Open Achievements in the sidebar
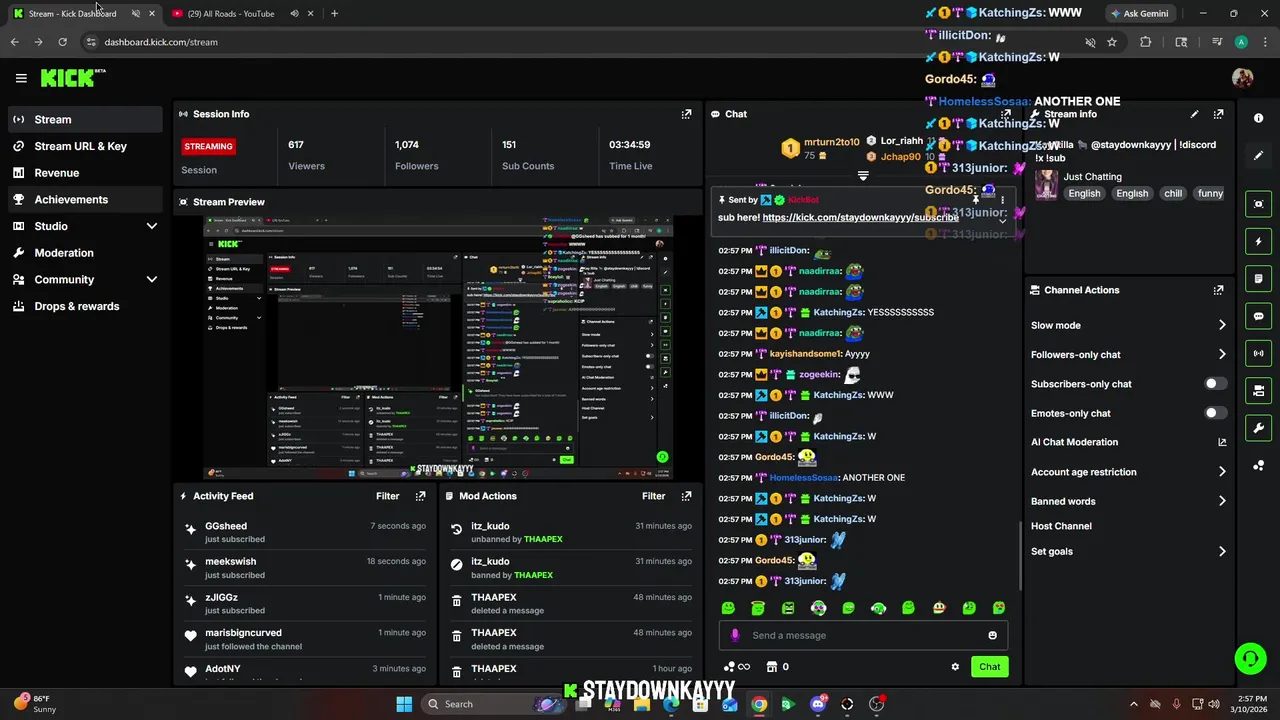 85,199
